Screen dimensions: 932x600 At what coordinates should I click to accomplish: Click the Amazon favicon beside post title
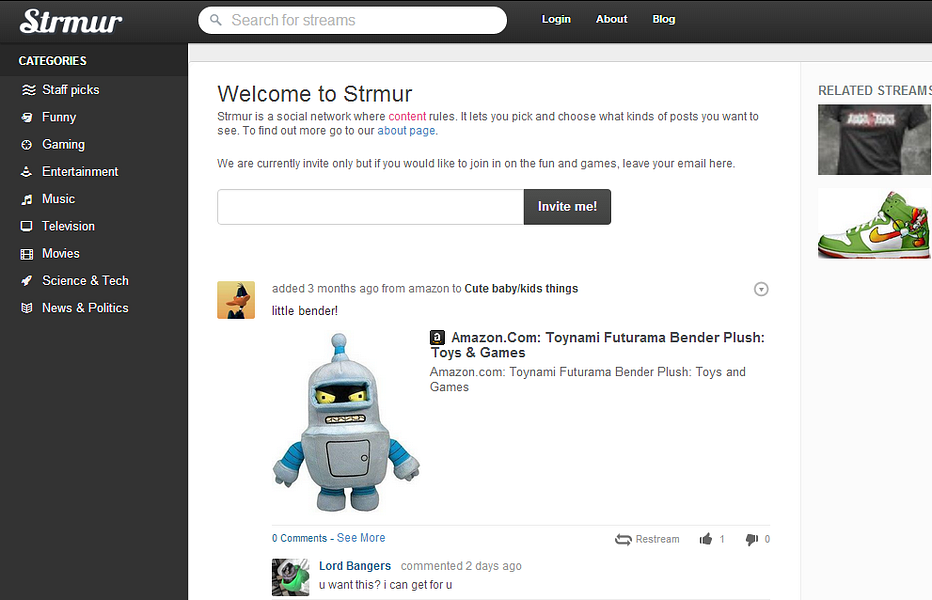point(437,338)
